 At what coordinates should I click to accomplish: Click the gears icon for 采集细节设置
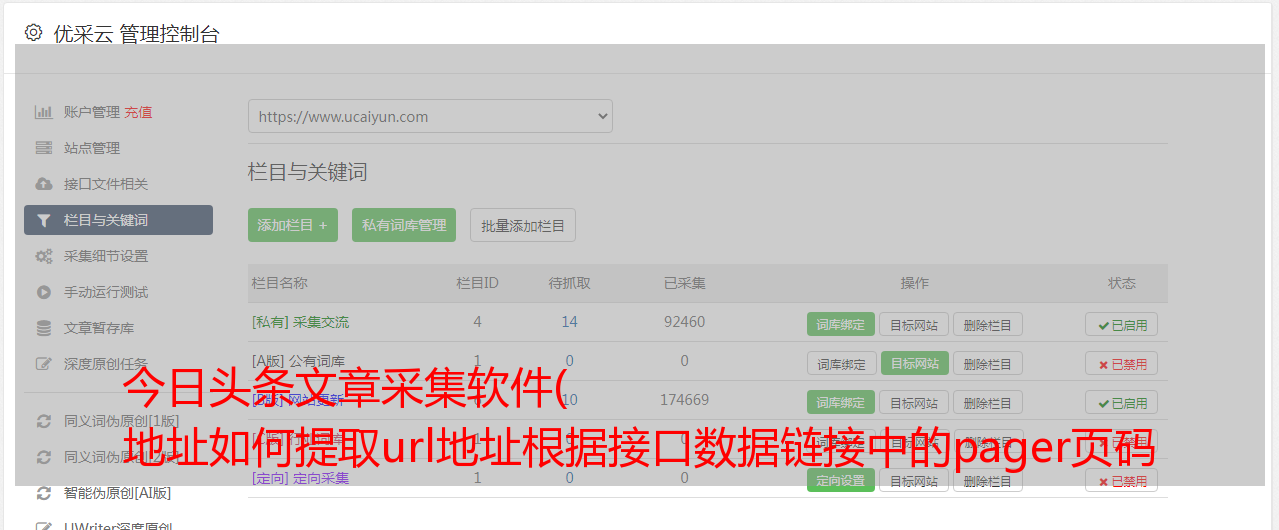click(x=44, y=256)
